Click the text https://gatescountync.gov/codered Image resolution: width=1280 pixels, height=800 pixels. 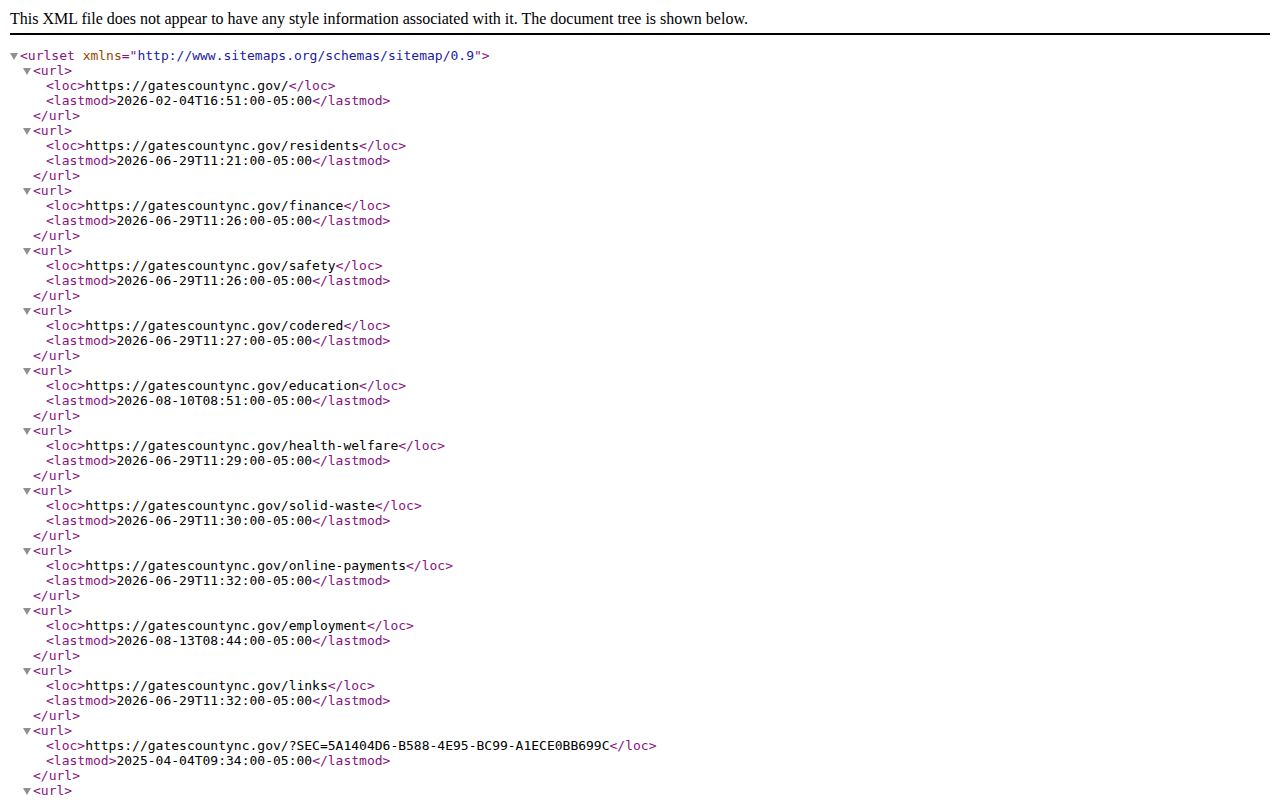coord(214,326)
